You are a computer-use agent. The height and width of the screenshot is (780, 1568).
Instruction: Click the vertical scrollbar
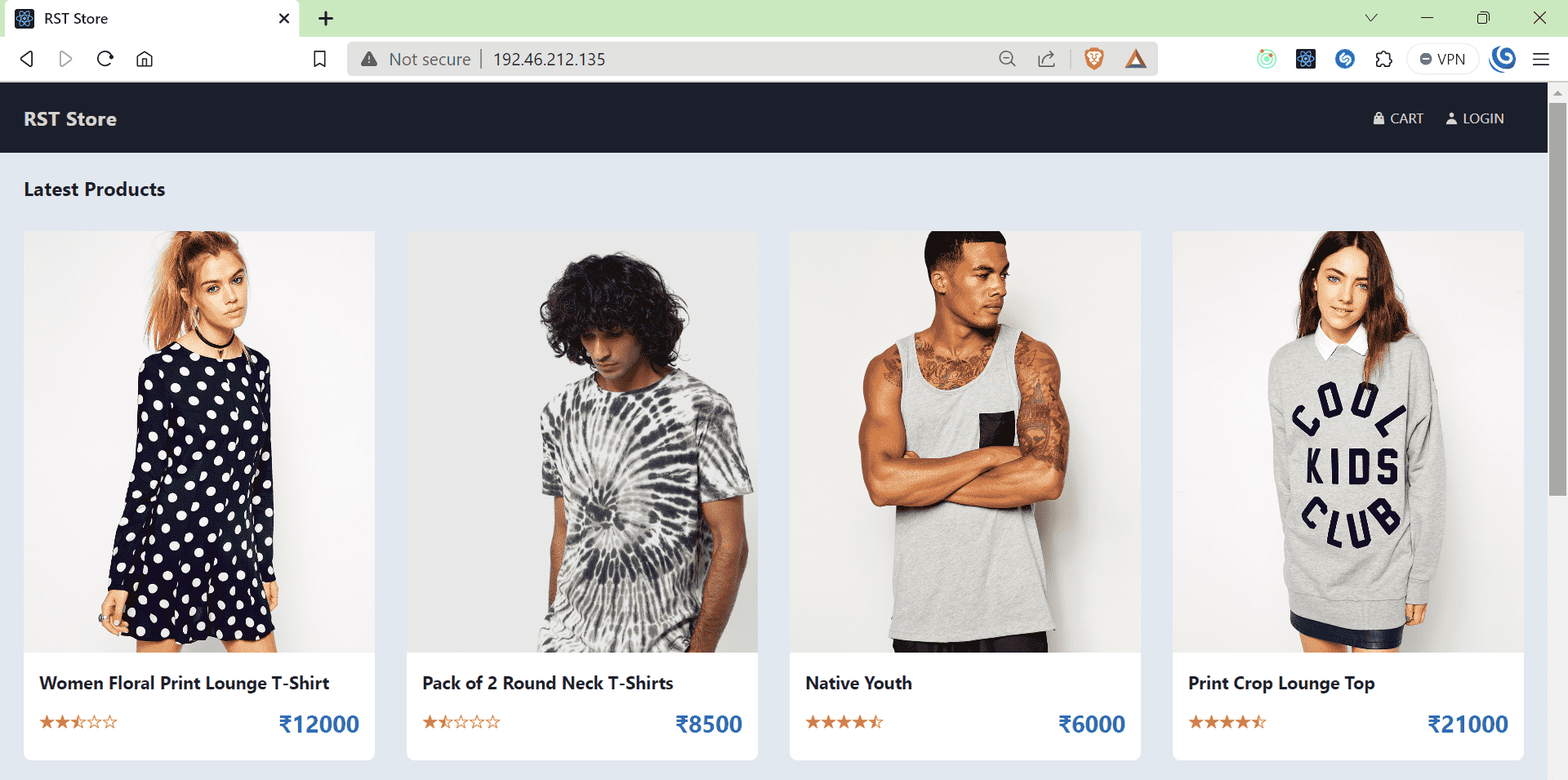click(x=1557, y=327)
